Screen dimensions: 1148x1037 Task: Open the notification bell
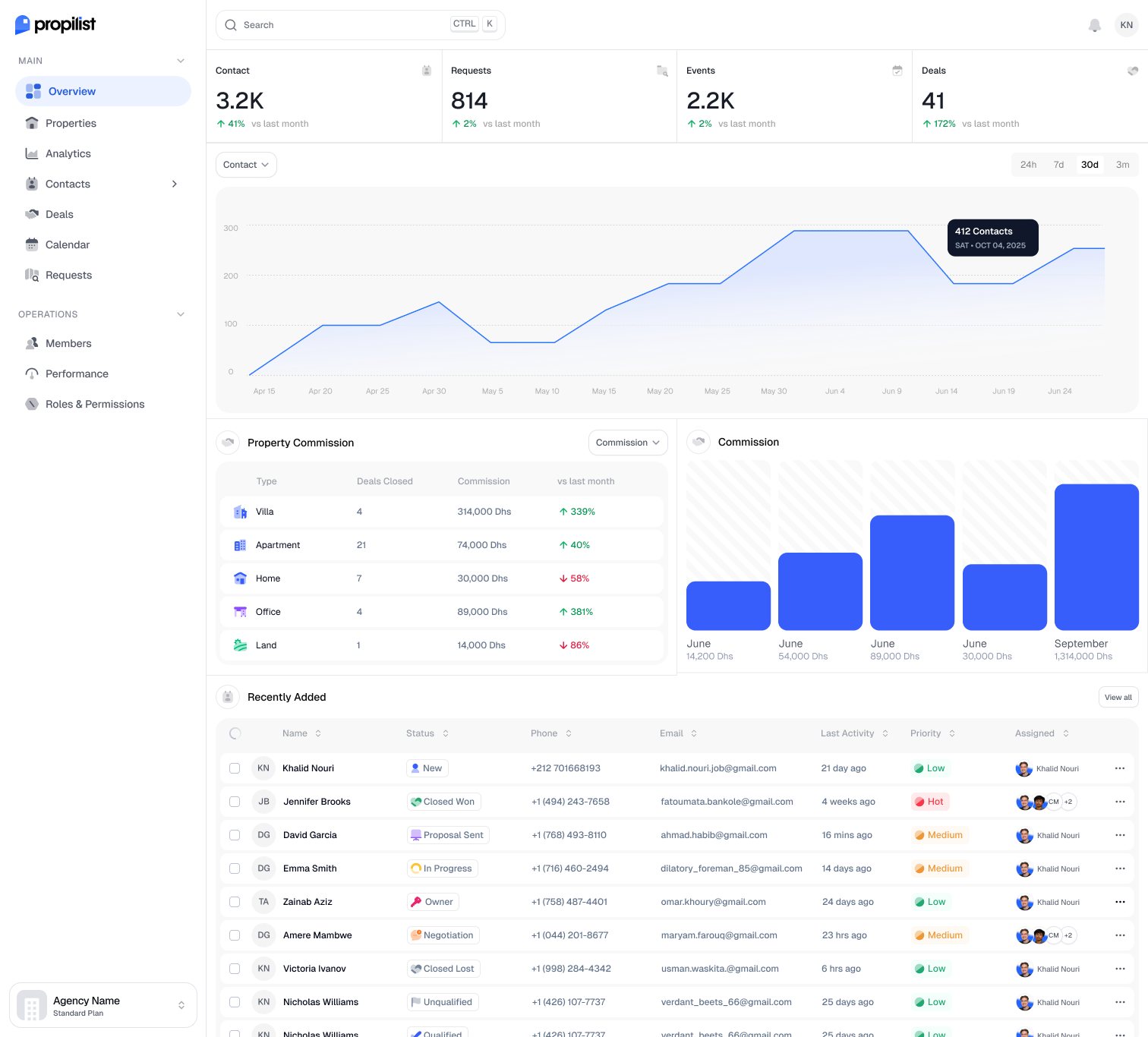(x=1094, y=25)
